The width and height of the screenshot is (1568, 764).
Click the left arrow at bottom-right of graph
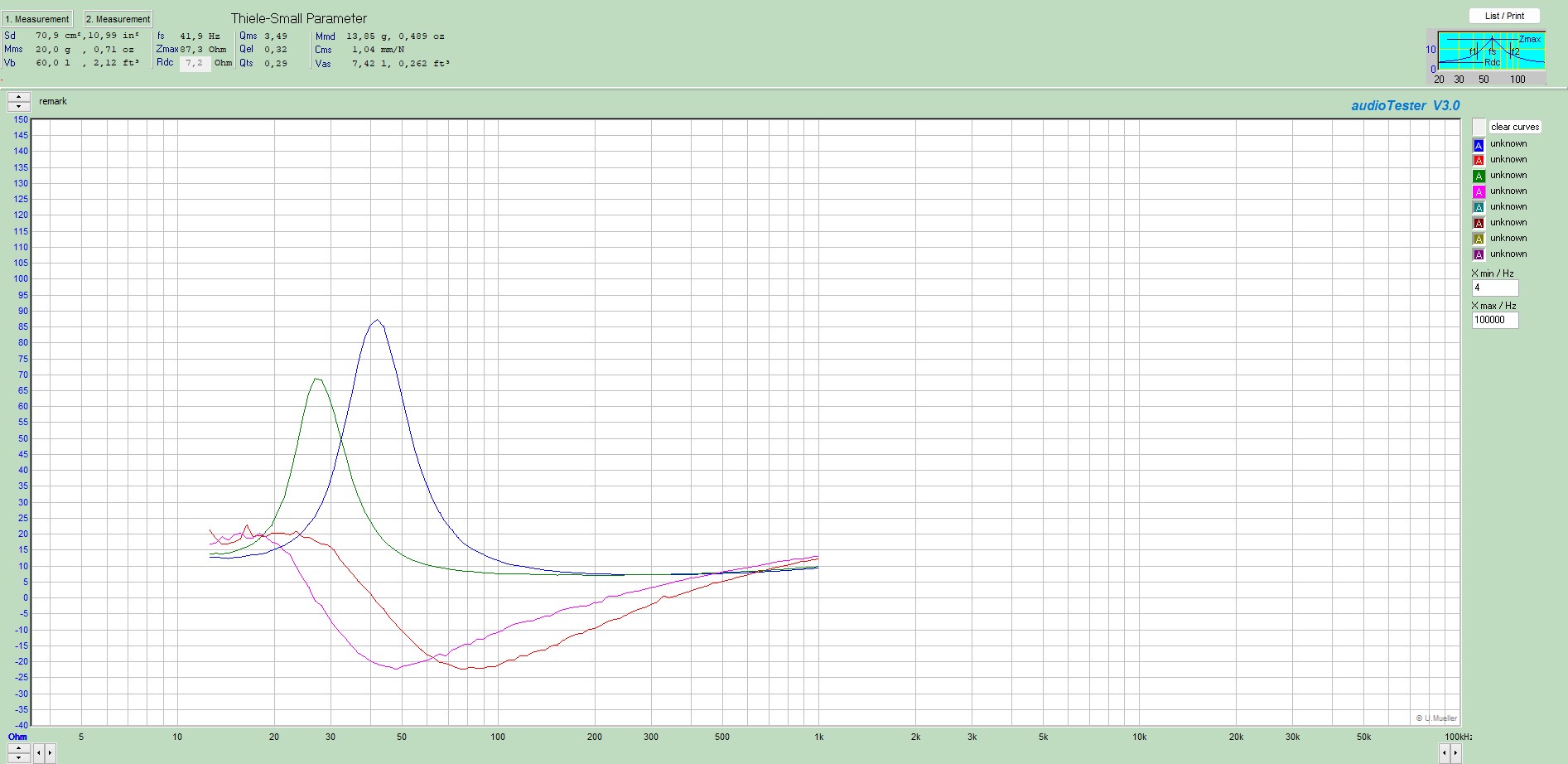(1445, 753)
